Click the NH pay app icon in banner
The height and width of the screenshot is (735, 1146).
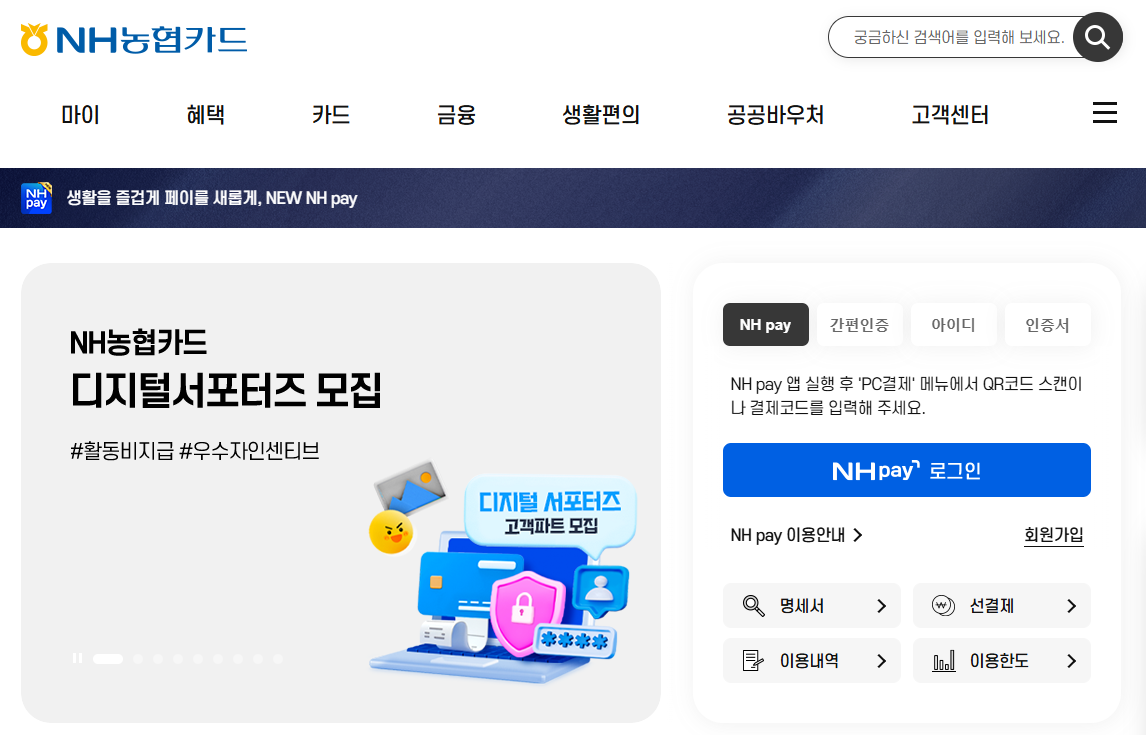pyautogui.click(x=37, y=198)
